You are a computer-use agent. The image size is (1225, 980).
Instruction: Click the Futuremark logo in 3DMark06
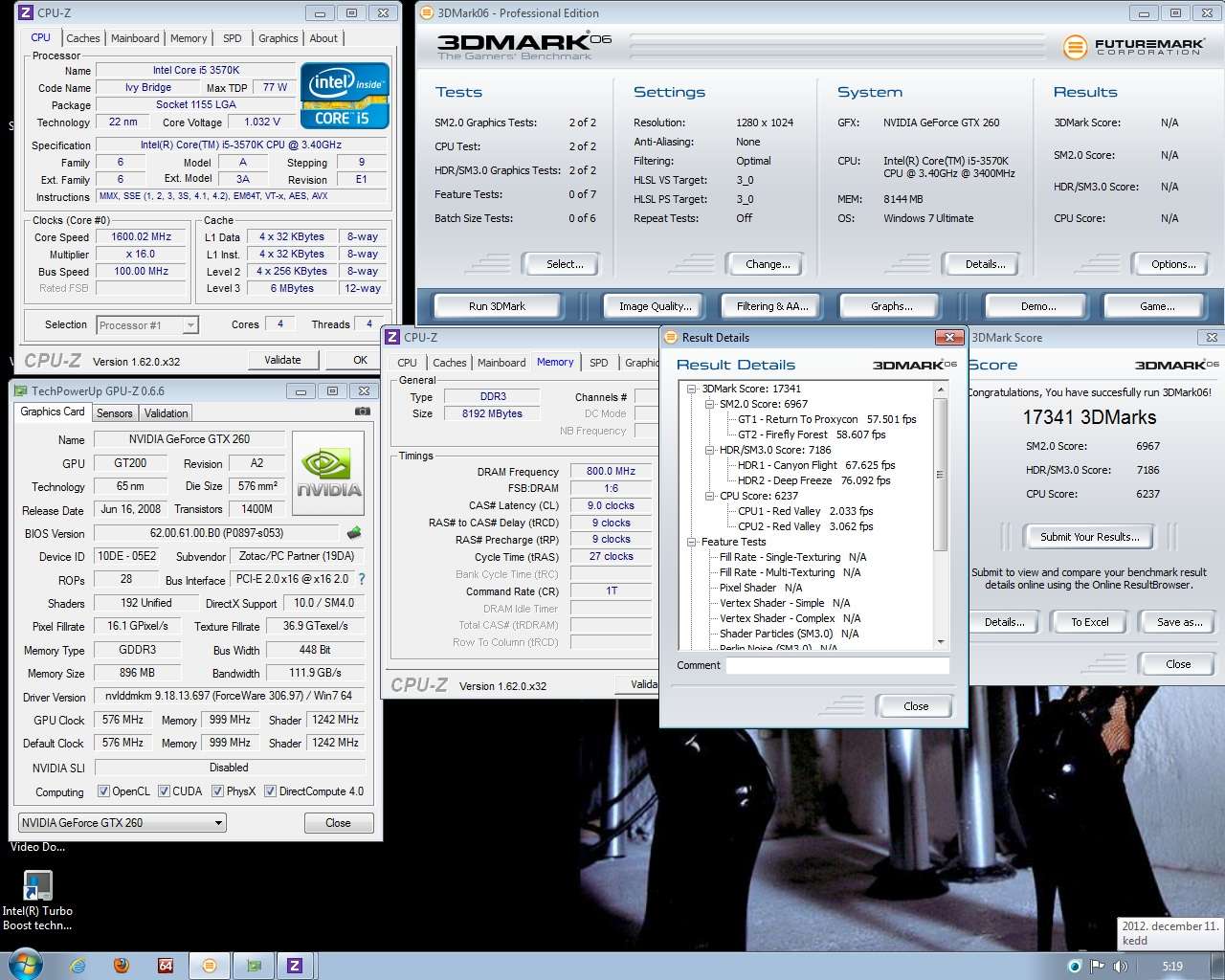1134,46
